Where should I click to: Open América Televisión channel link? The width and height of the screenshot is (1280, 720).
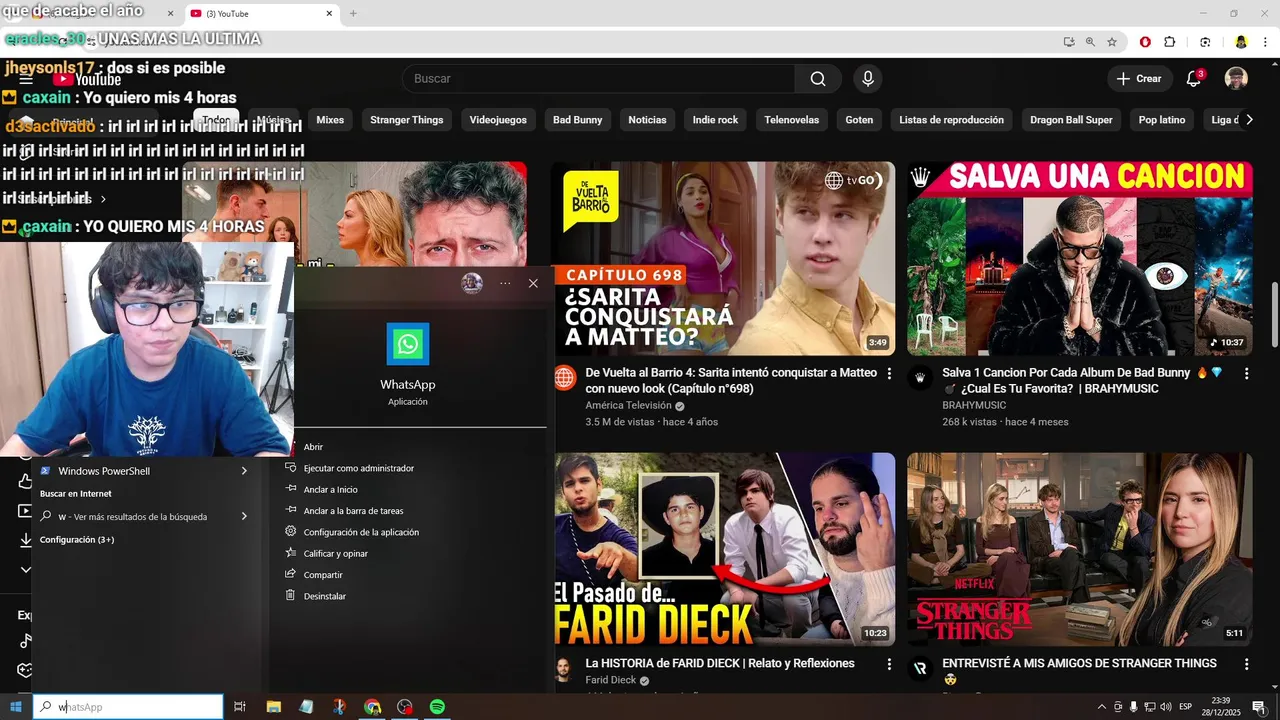pos(628,406)
